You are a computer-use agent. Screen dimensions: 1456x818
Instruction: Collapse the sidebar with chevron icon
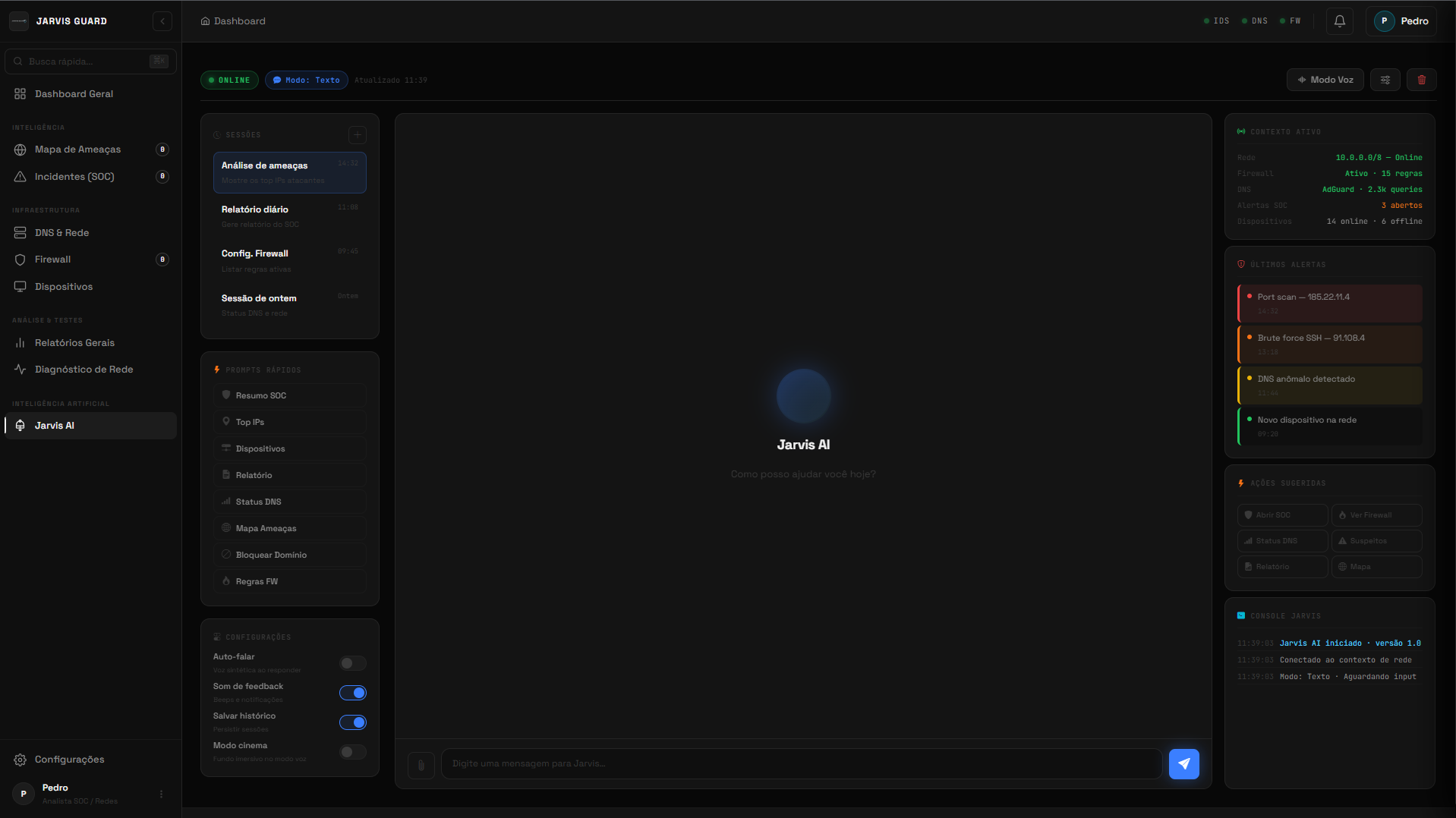point(162,21)
